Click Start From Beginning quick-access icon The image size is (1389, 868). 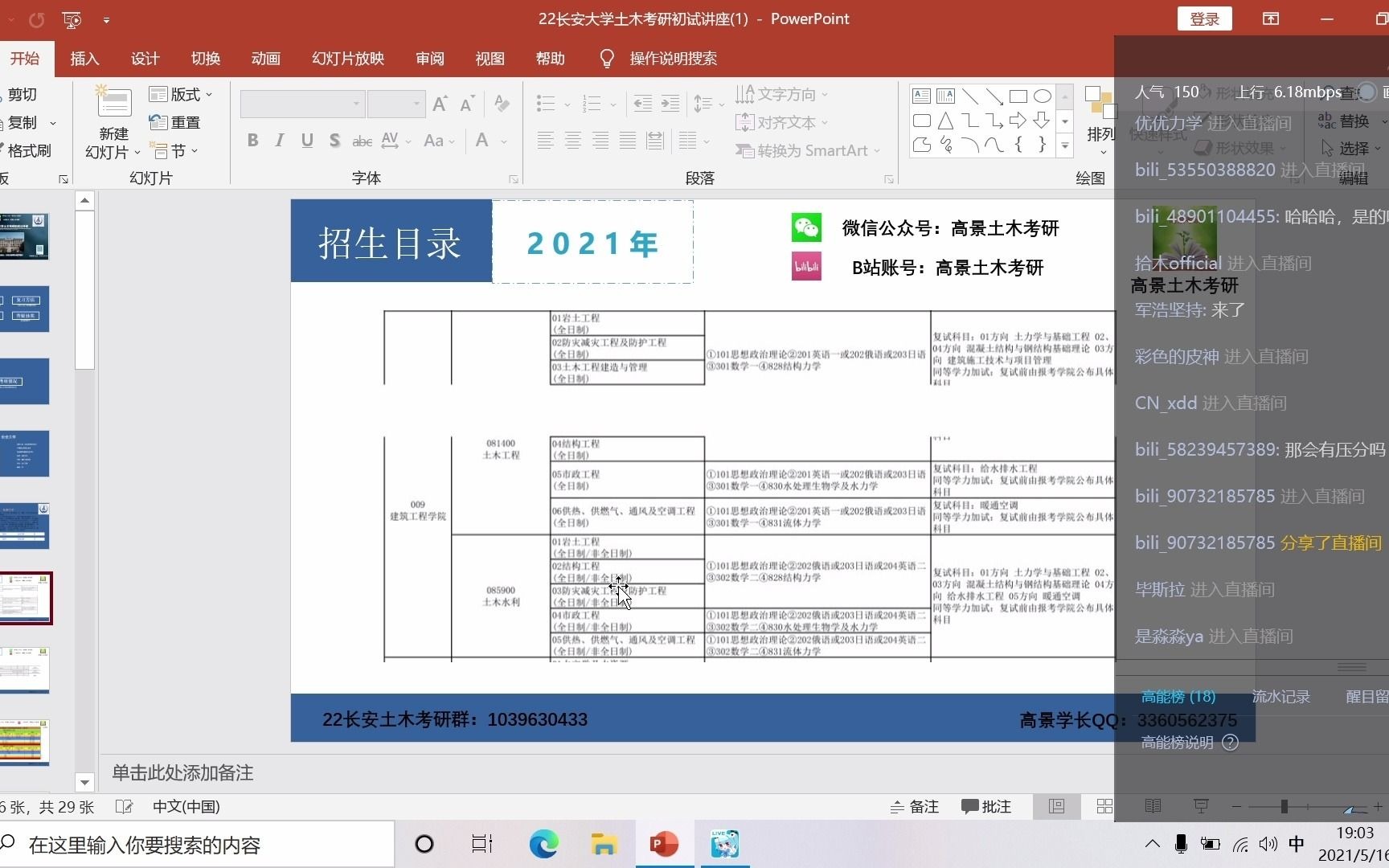point(72,19)
